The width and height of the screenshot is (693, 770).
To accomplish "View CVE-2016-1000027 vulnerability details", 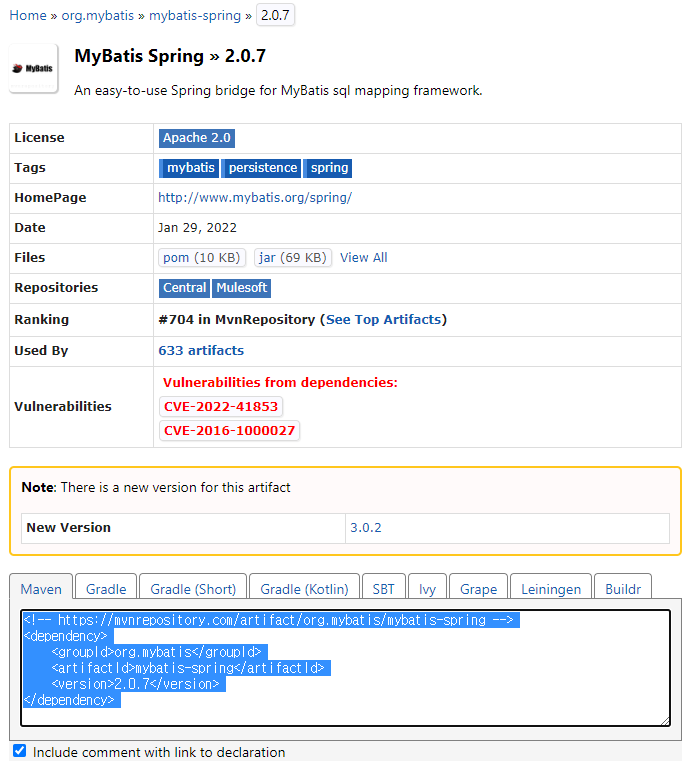I will (x=229, y=431).
